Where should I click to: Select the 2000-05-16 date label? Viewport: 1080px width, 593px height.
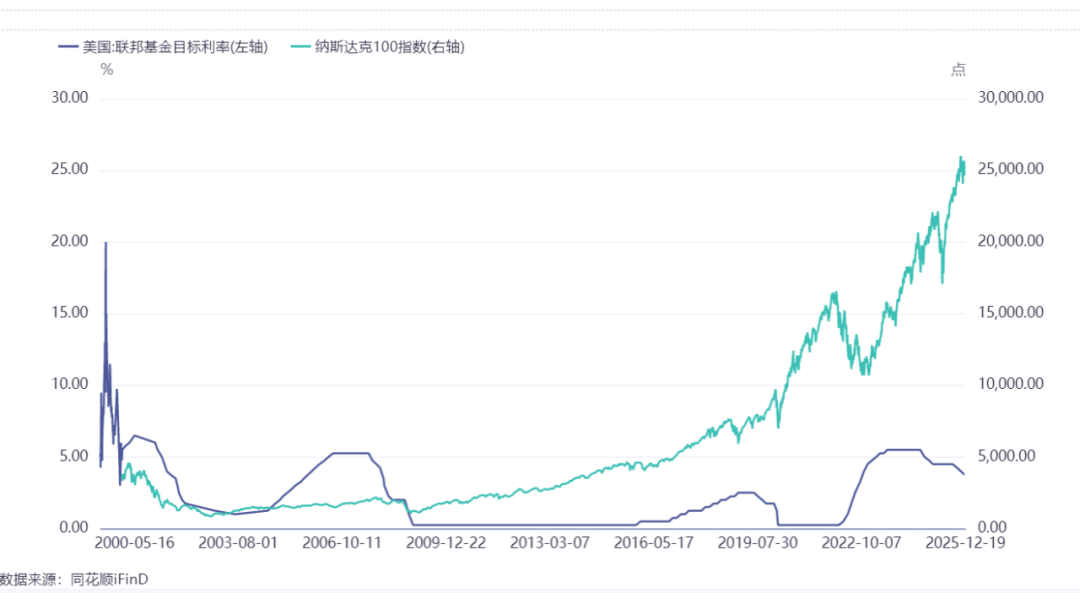coord(134,543)
